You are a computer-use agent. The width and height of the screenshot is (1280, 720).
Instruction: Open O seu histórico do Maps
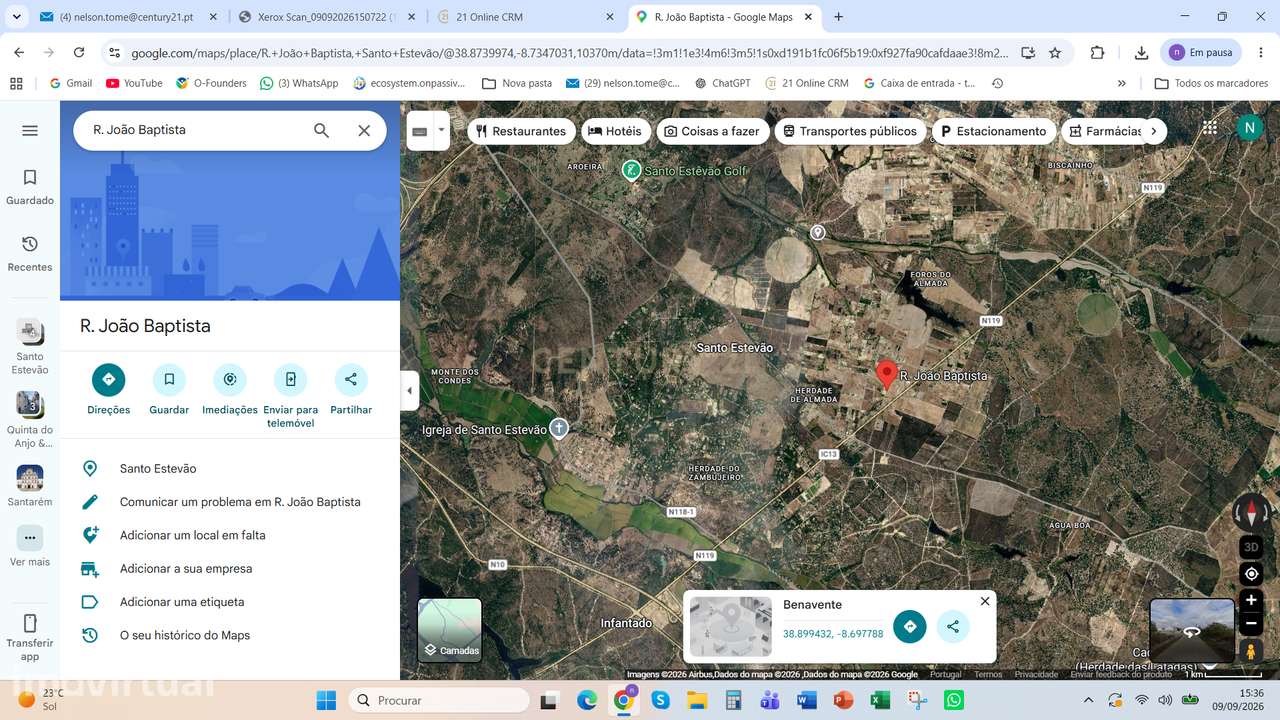[x=230, y=635]
